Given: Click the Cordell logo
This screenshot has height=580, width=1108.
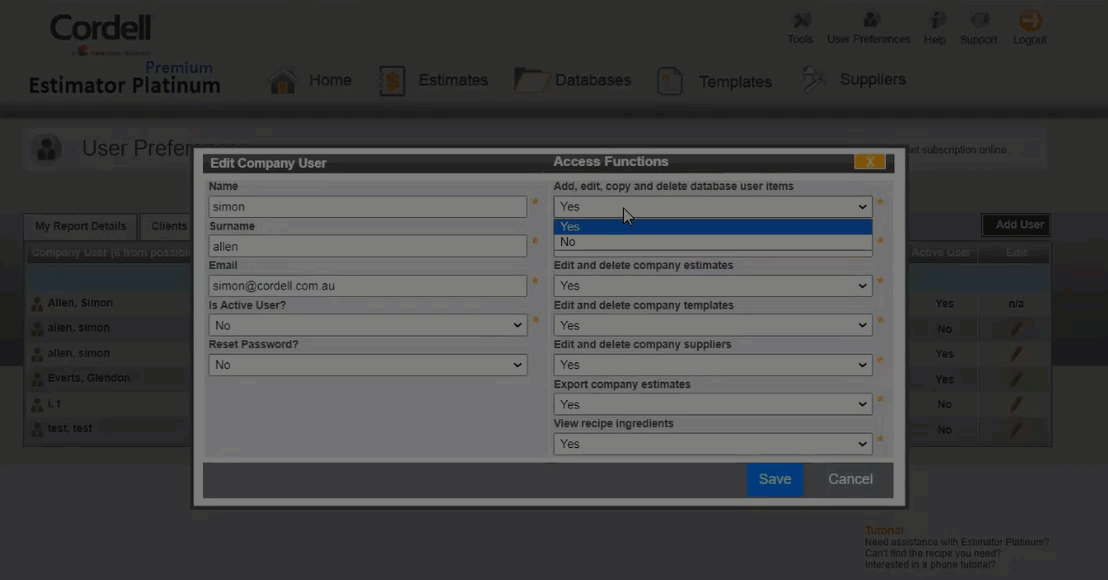Looking at the screenshot, I should point(101,33).
